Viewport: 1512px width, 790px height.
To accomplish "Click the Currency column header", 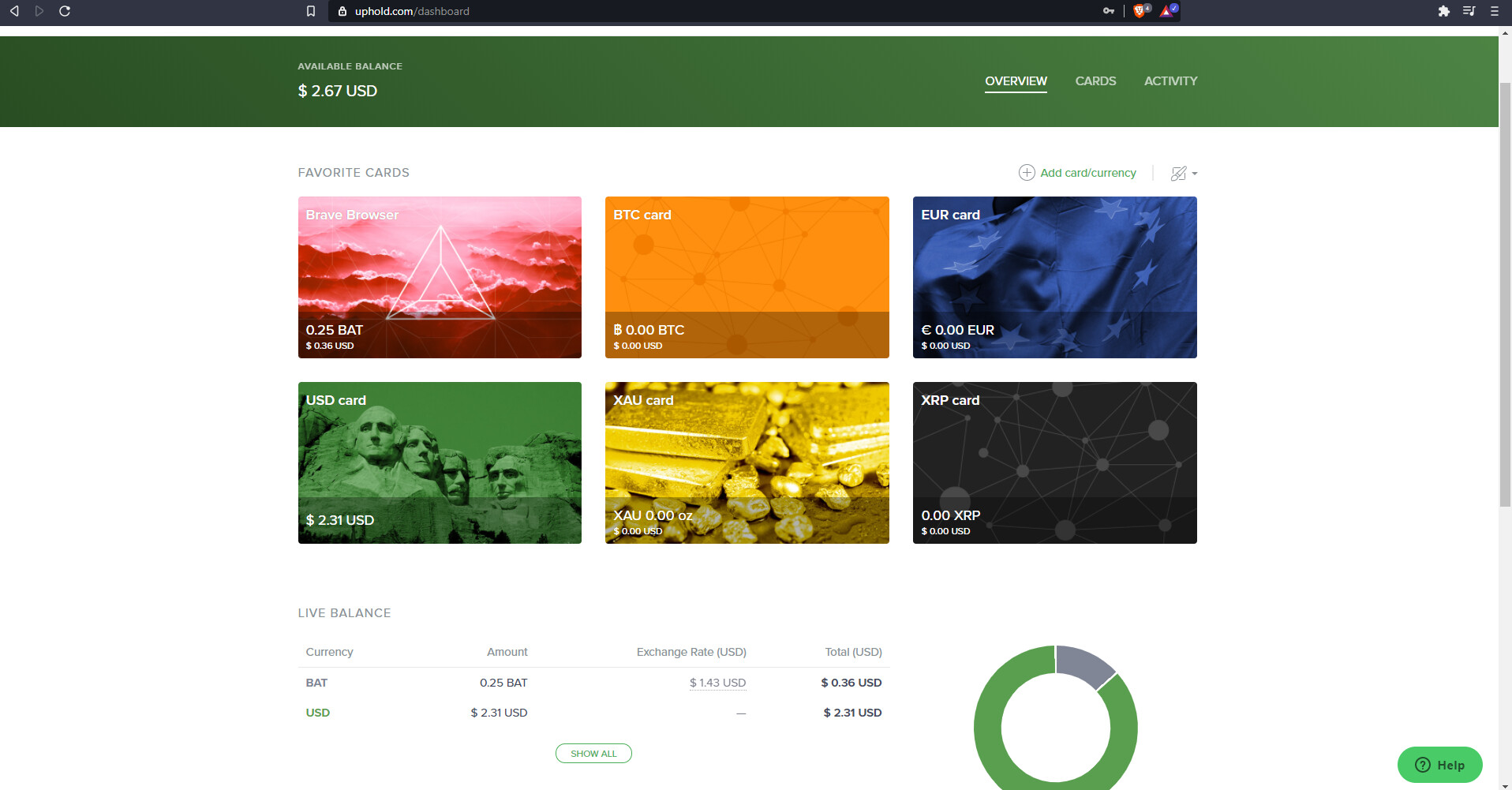I will point(329,652).
